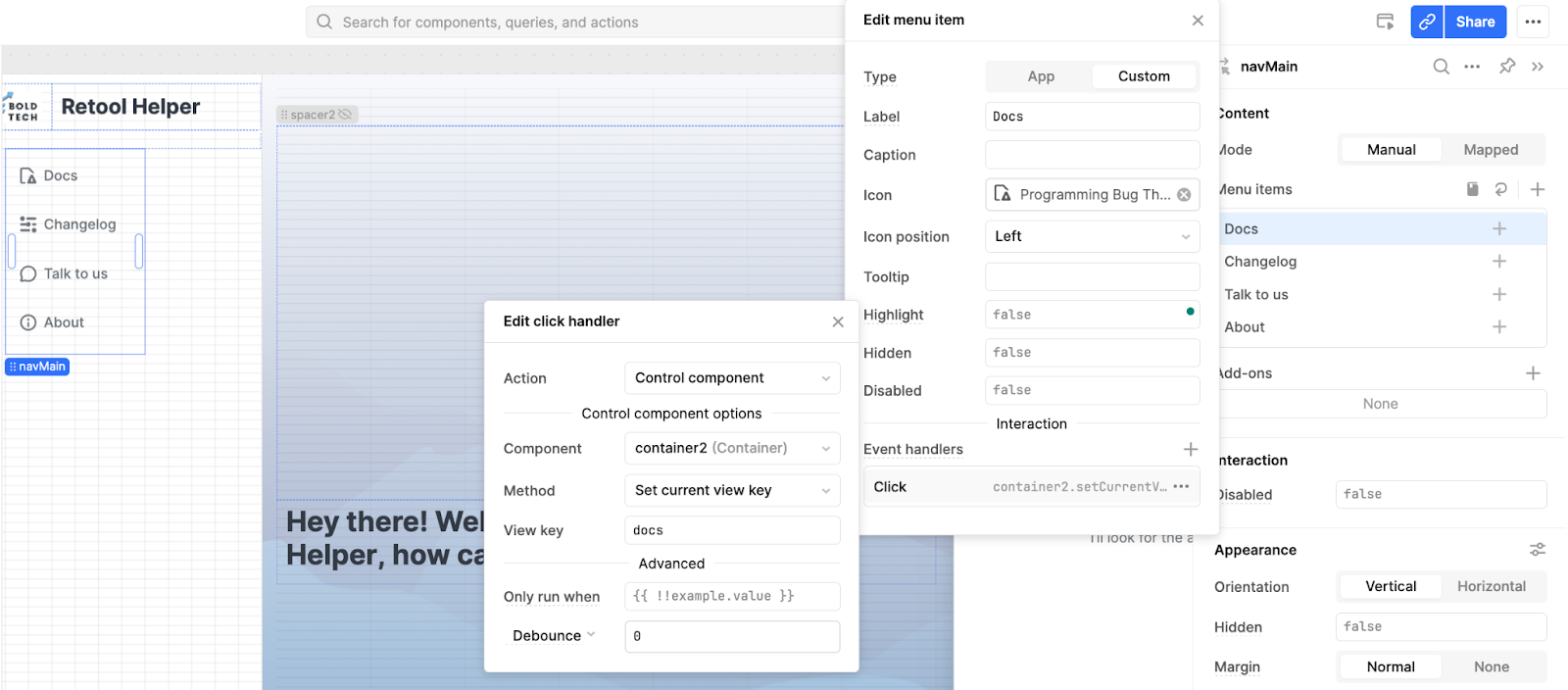Click the inspector search icon beside navMain

coord(1441,67)
